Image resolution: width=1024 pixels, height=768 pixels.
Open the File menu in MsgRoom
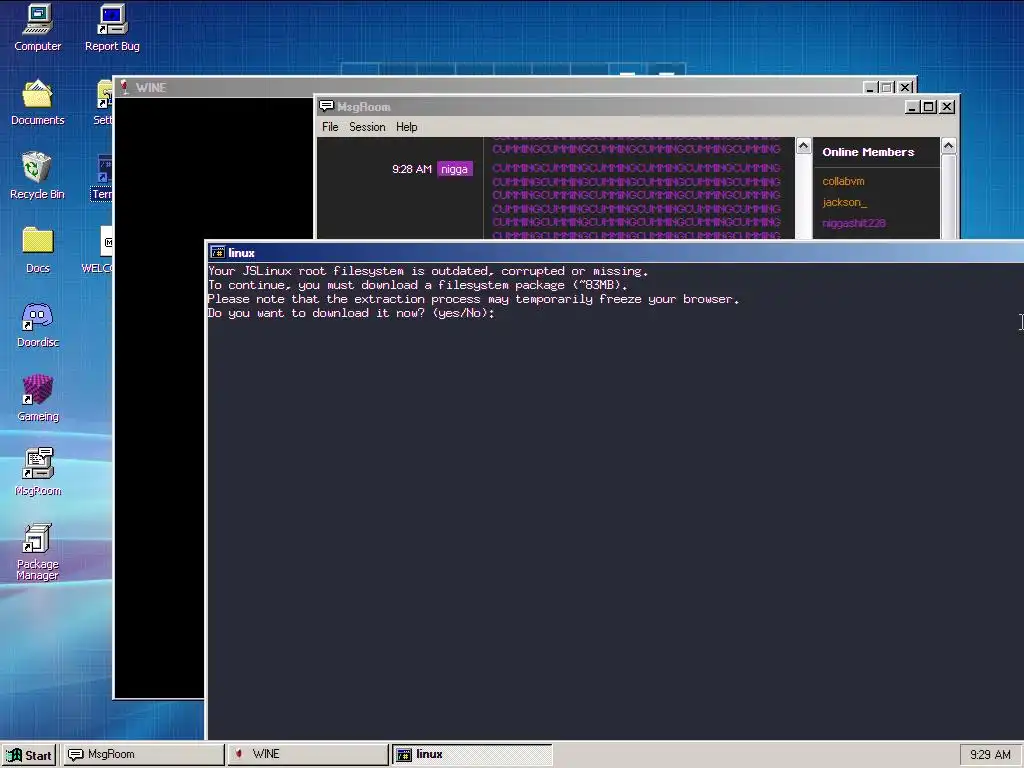tap(330, 127)
